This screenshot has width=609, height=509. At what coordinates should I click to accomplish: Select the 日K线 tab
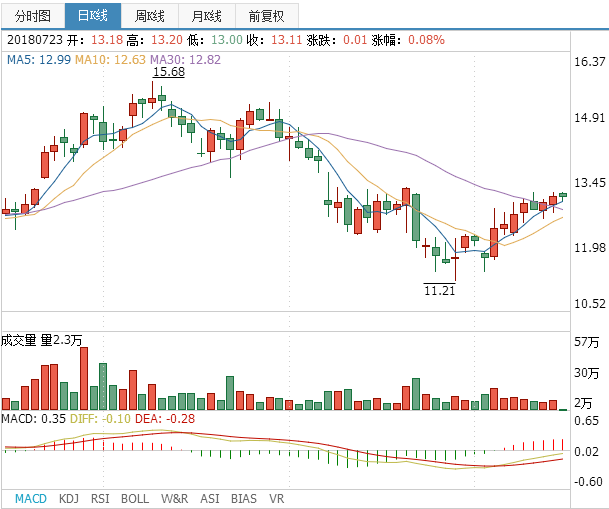[93, 16]
